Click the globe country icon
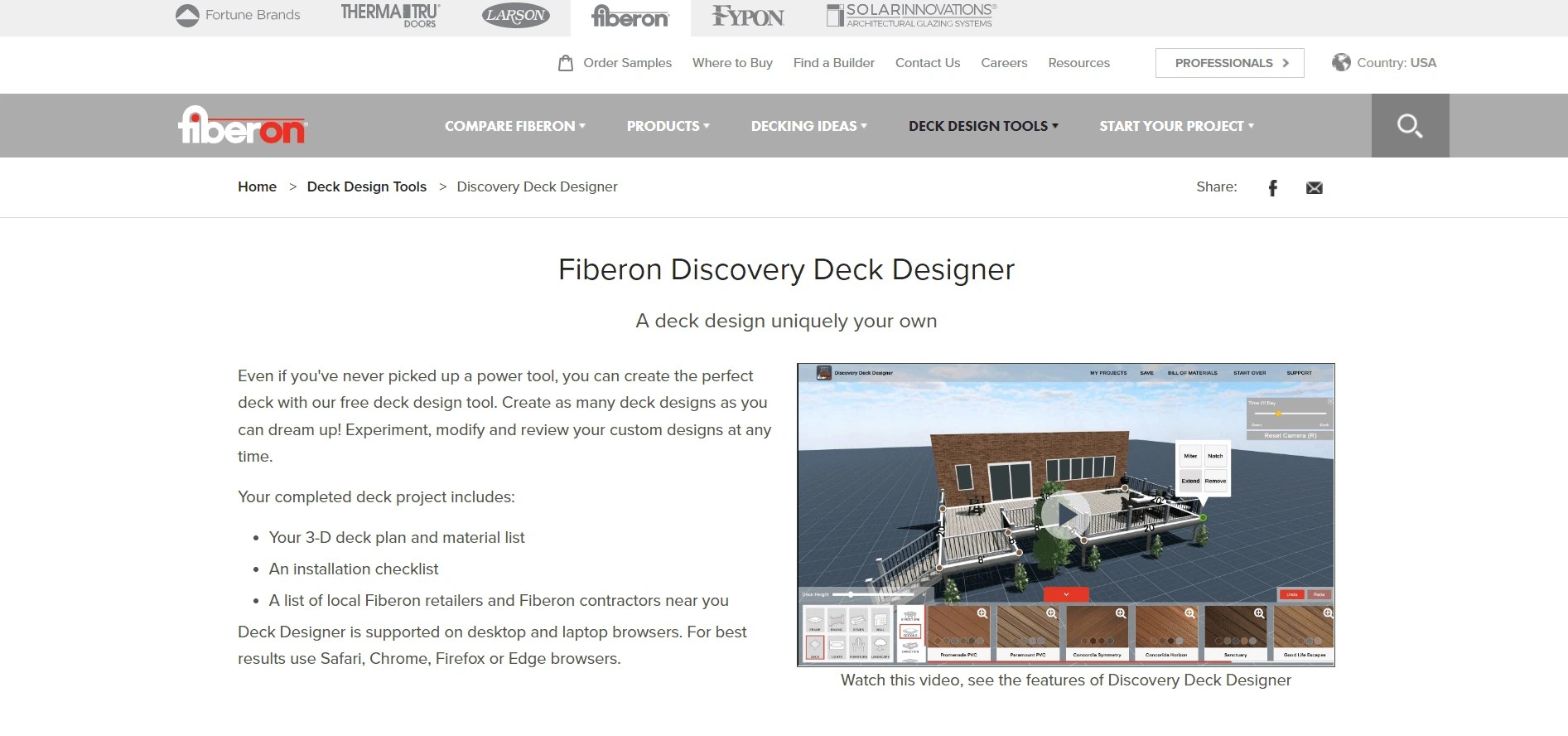The image size is (1568, 736). (x=1341, y=62)
